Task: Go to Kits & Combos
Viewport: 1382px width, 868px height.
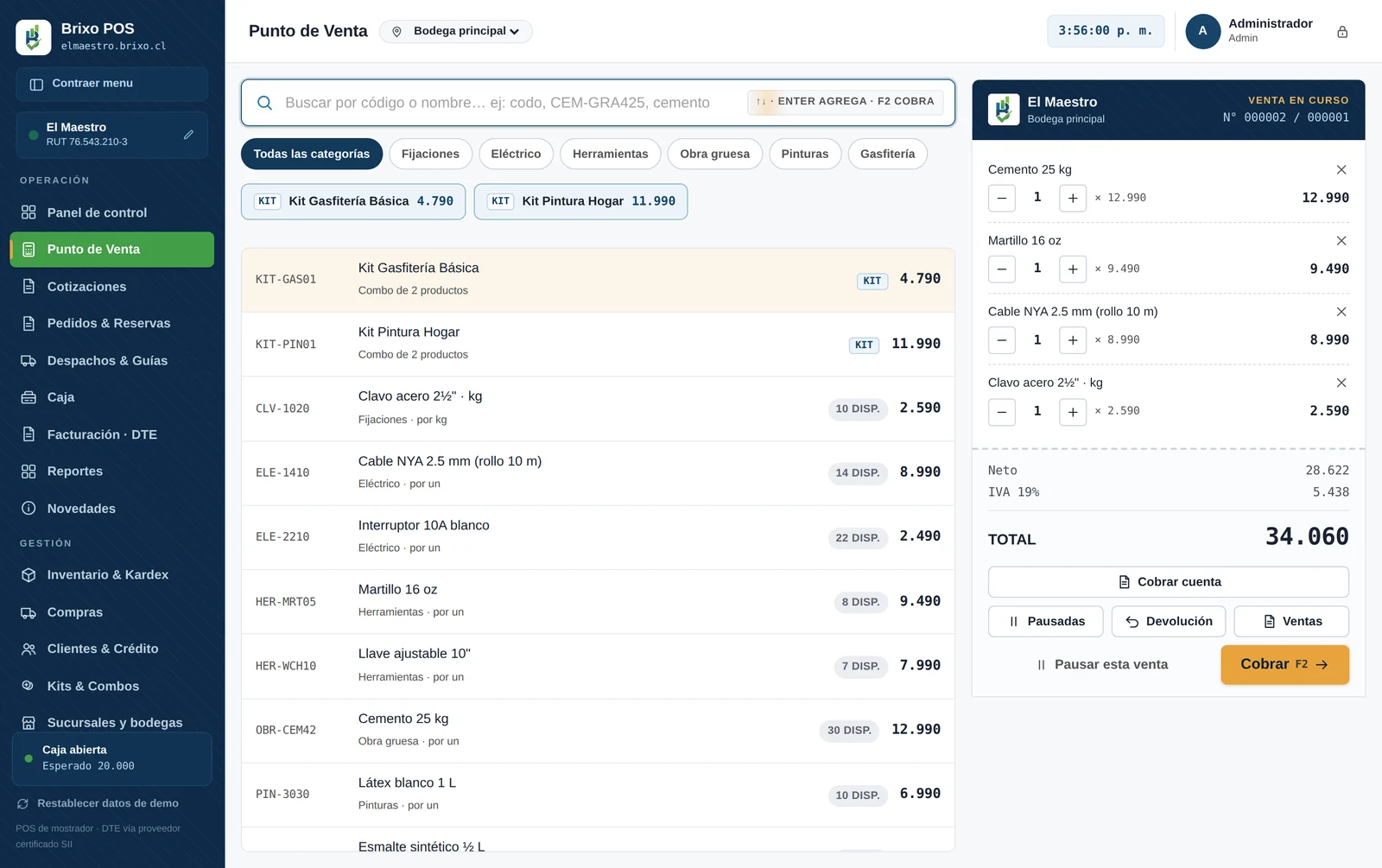Action: 111,687
